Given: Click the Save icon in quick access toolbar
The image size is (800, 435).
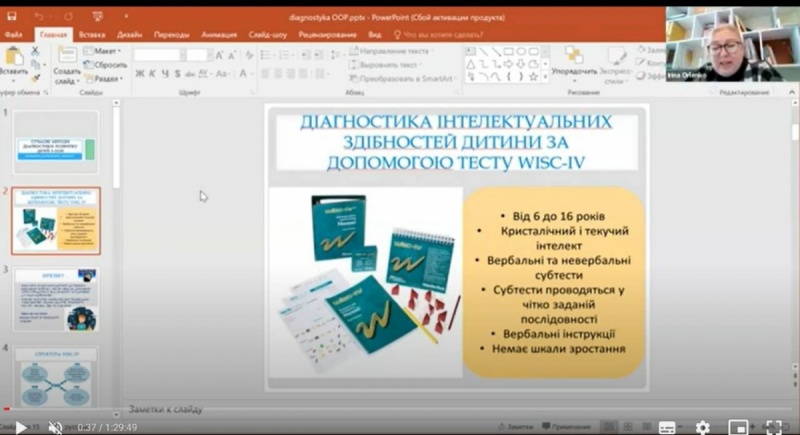Looking at the screenshot, I should pos(13,17).
